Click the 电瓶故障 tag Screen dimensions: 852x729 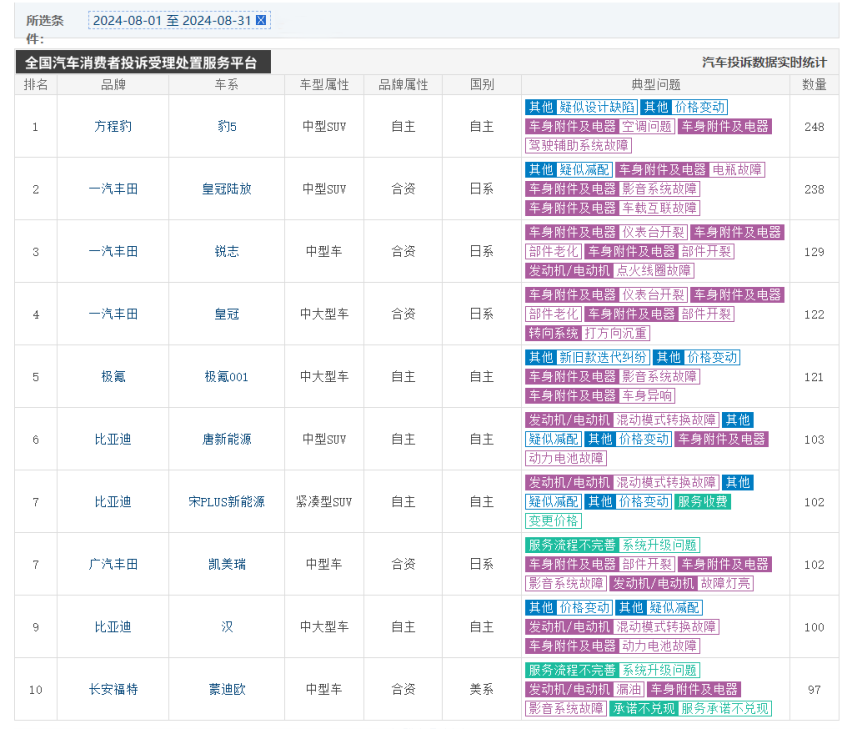click(x=737, y=169)
